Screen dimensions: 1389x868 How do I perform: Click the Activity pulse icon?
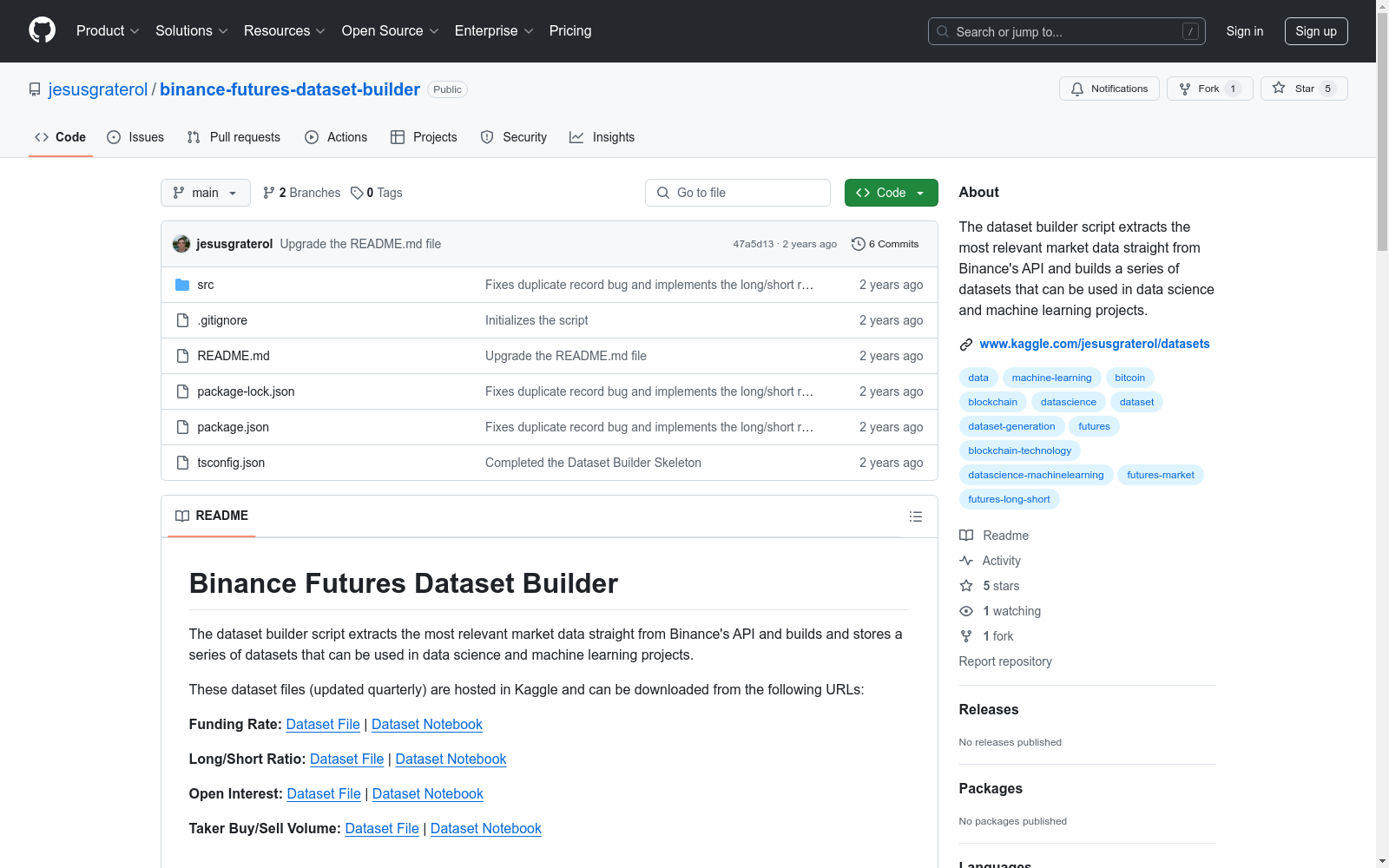(966, 561)
